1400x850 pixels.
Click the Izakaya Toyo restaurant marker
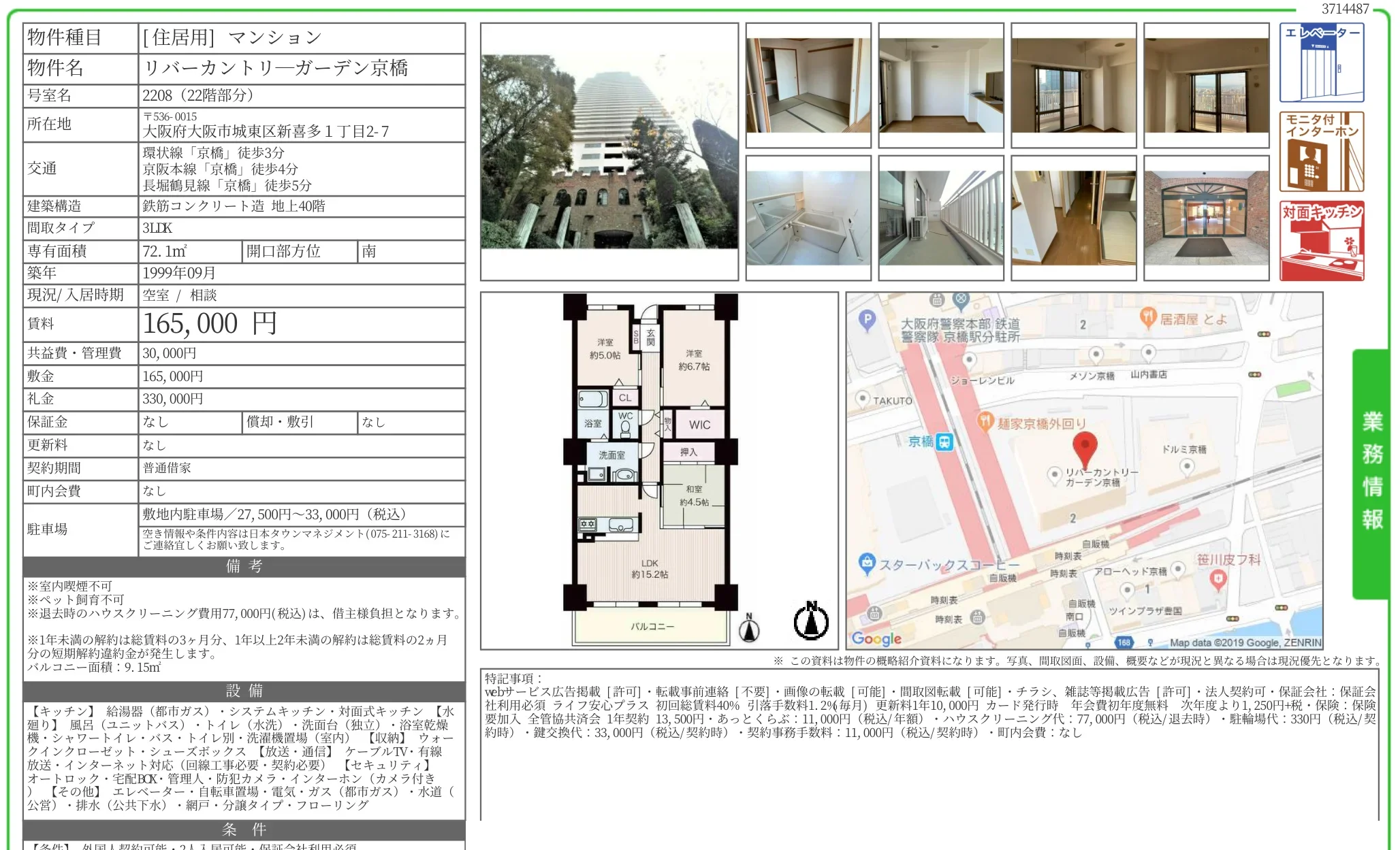1149,316
